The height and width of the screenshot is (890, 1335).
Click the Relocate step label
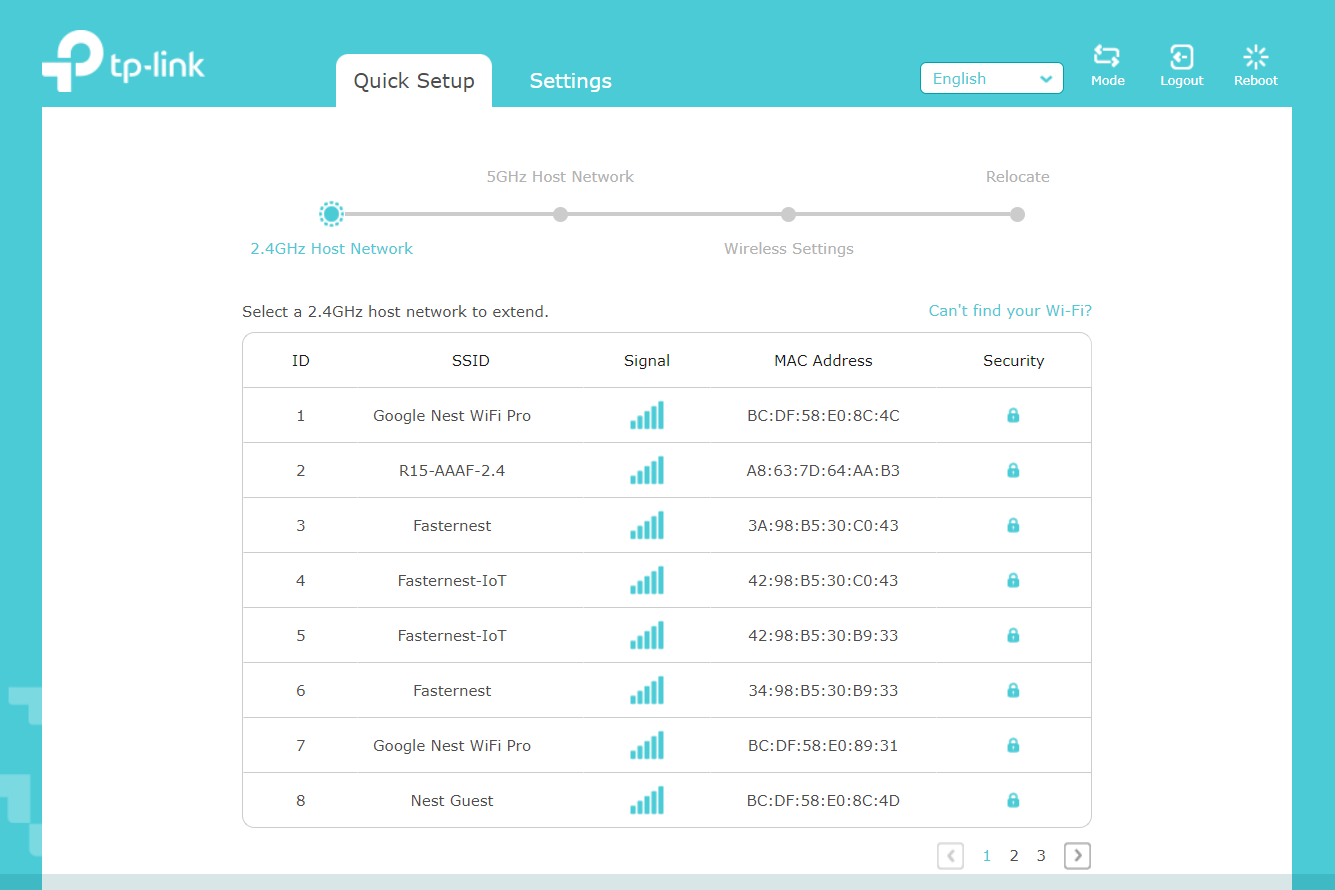[x=1017, y=177]
